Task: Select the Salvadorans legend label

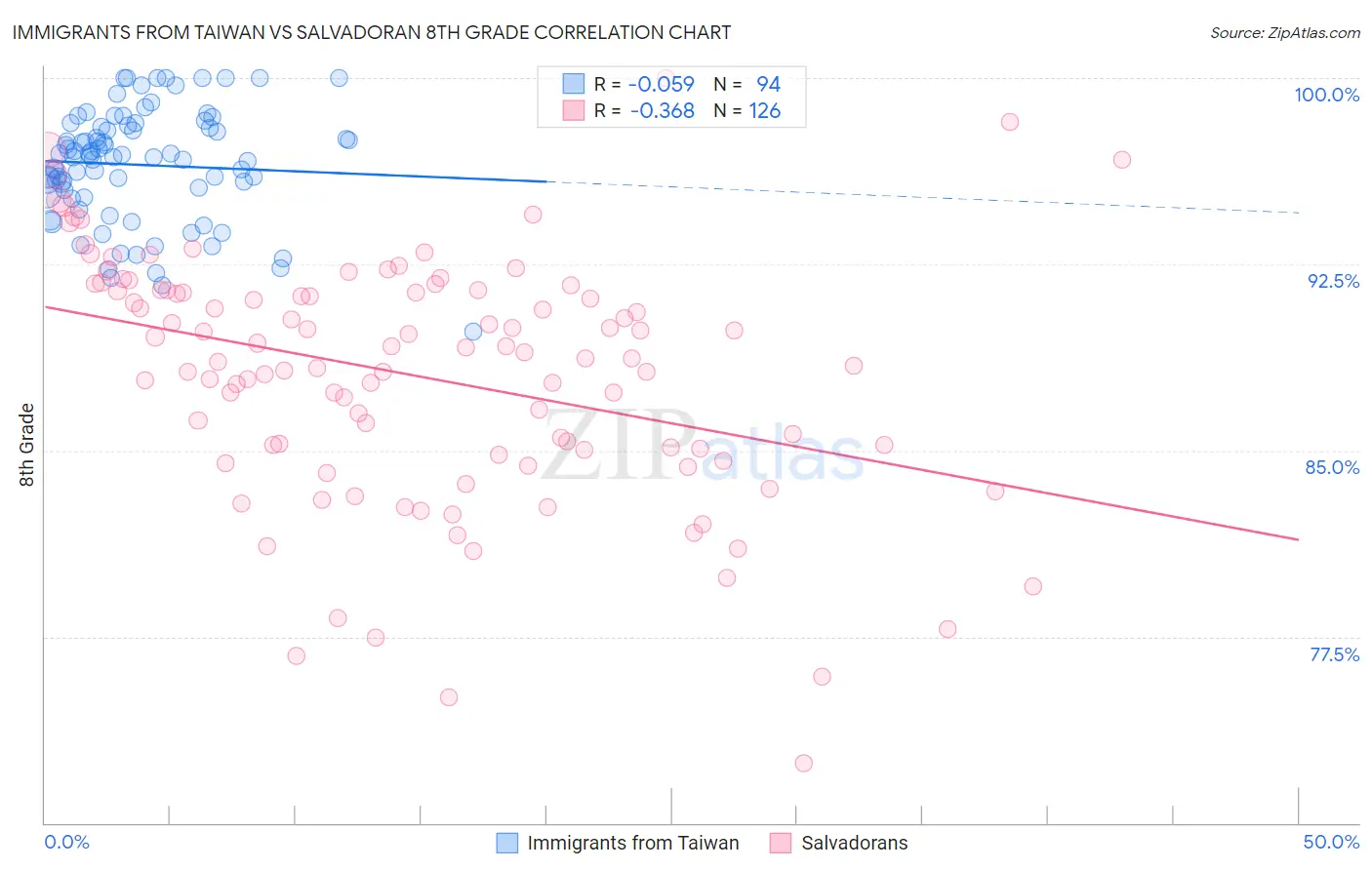Action: 855,843
